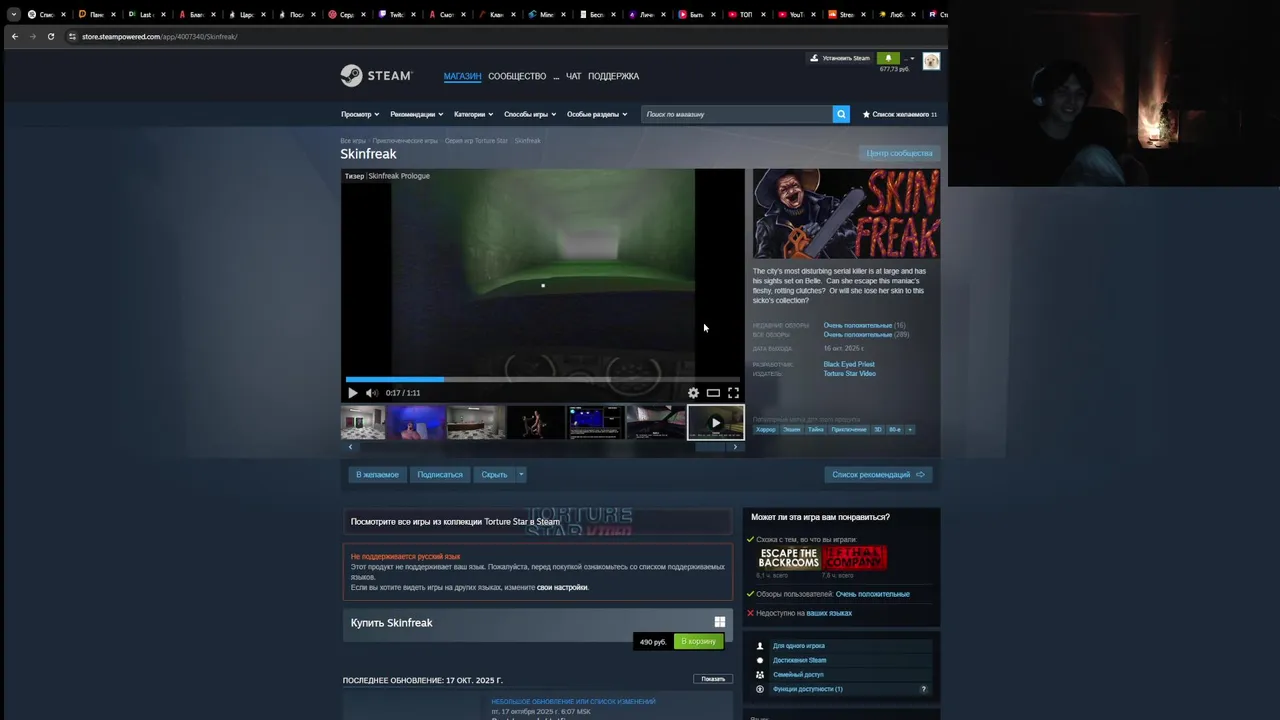
Task: Click the Хоррор tag
Action: click(x=765, y=429)
